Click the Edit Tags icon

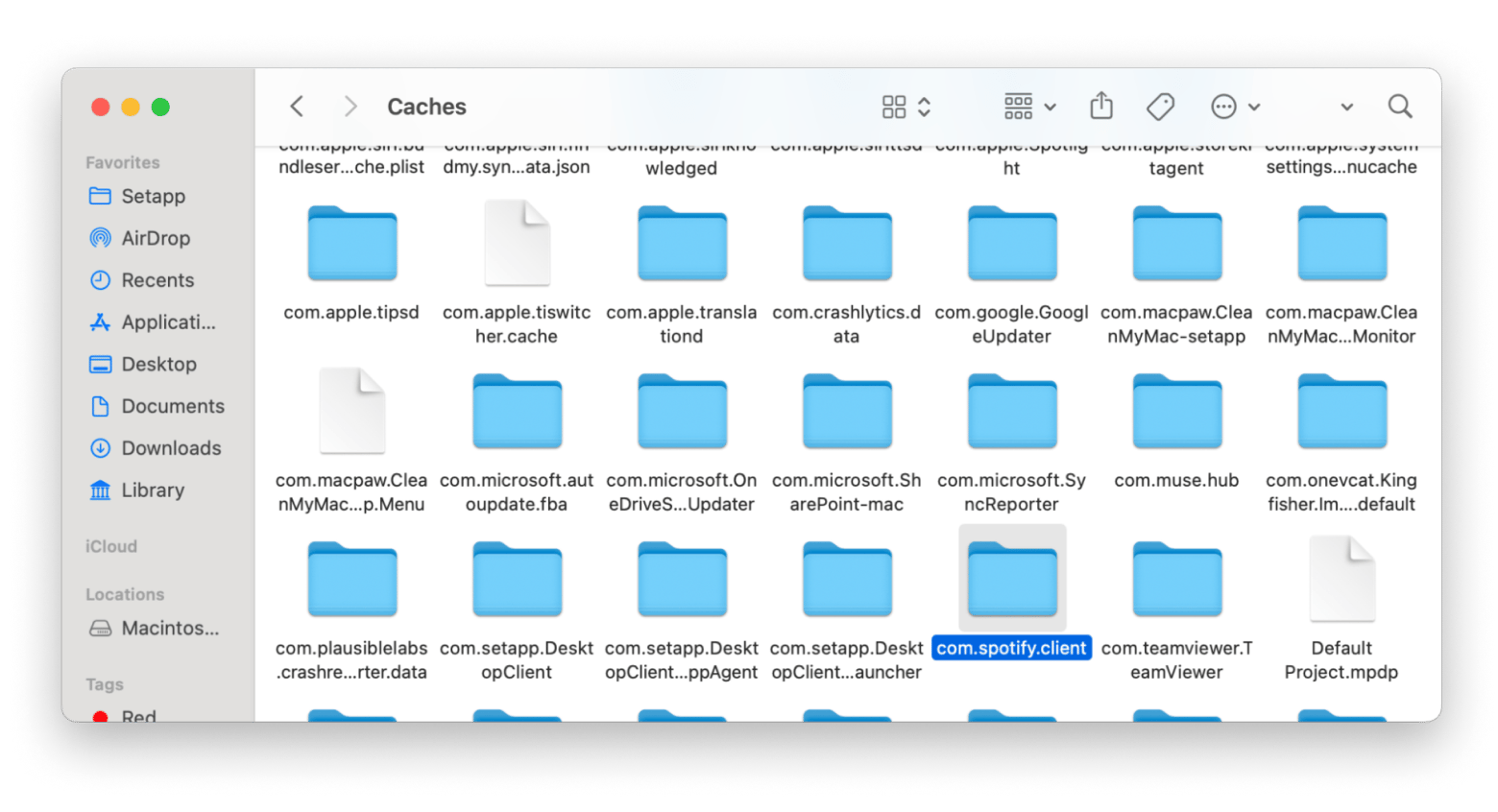(1160, 107)
